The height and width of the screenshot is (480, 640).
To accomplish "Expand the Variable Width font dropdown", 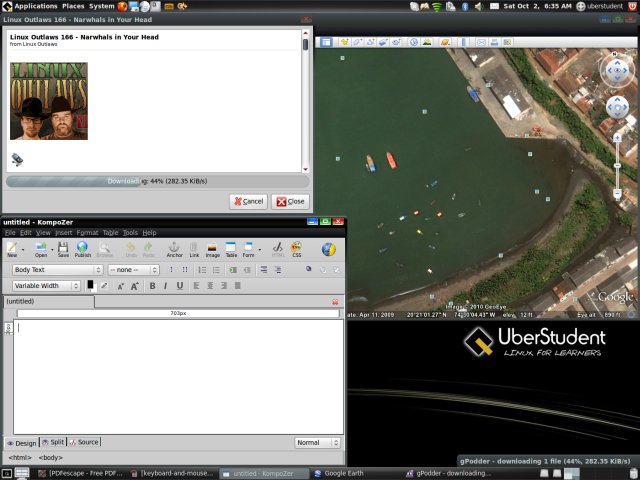I will 46,286.
